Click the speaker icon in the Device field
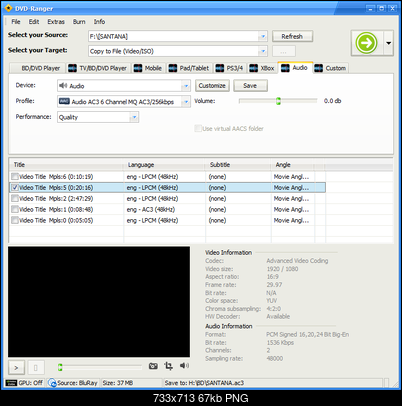Image resolution: width=402 pixels, height=406 pixels. 63,86
